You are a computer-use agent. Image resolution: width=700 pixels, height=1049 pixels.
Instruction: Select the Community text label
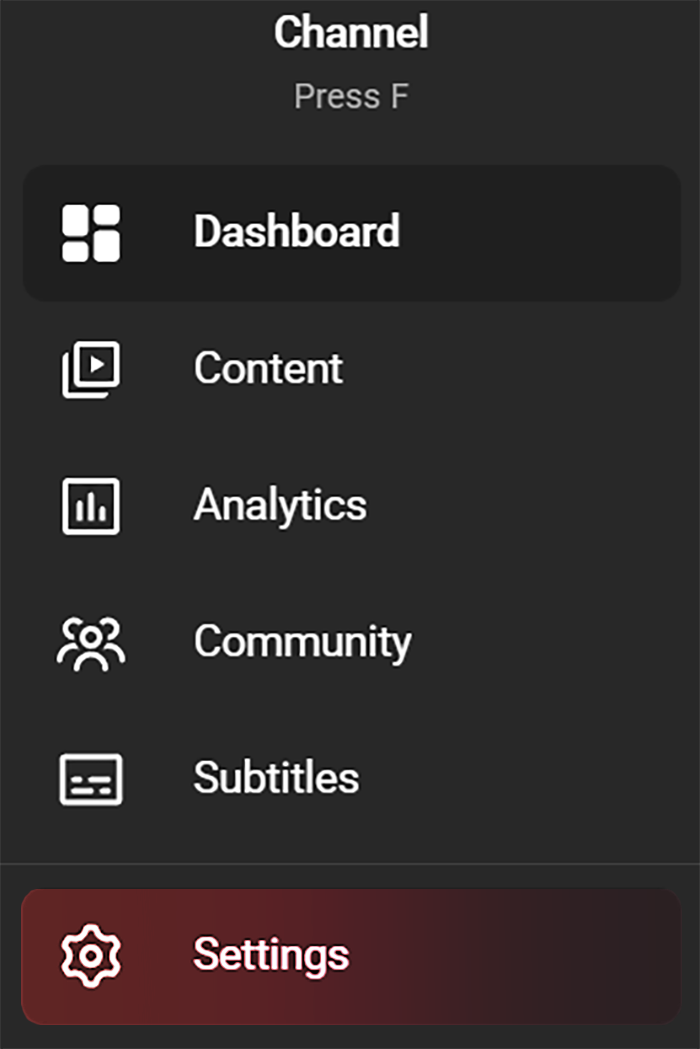[302, 642]
